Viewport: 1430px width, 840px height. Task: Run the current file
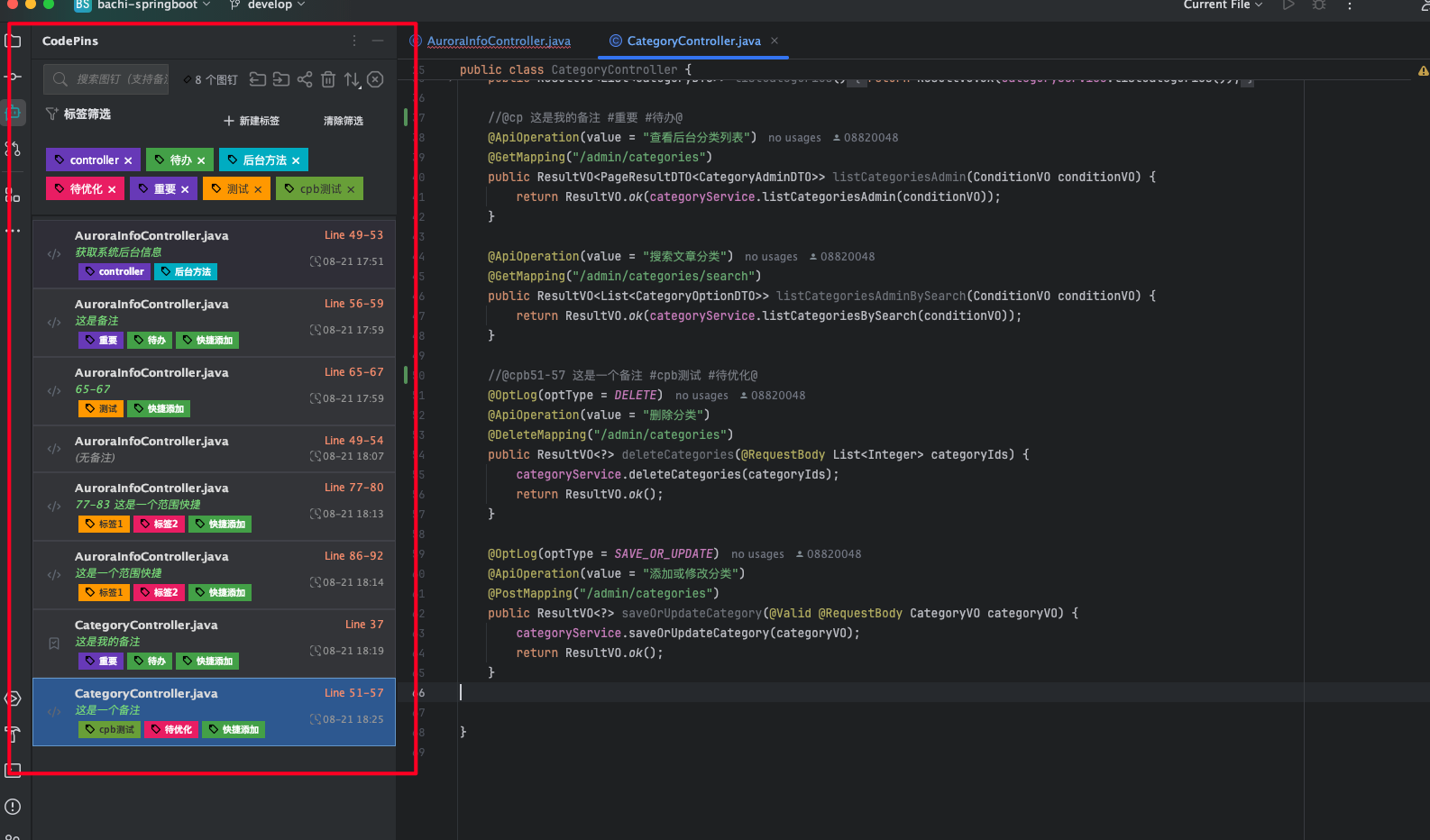(1288, 5)
